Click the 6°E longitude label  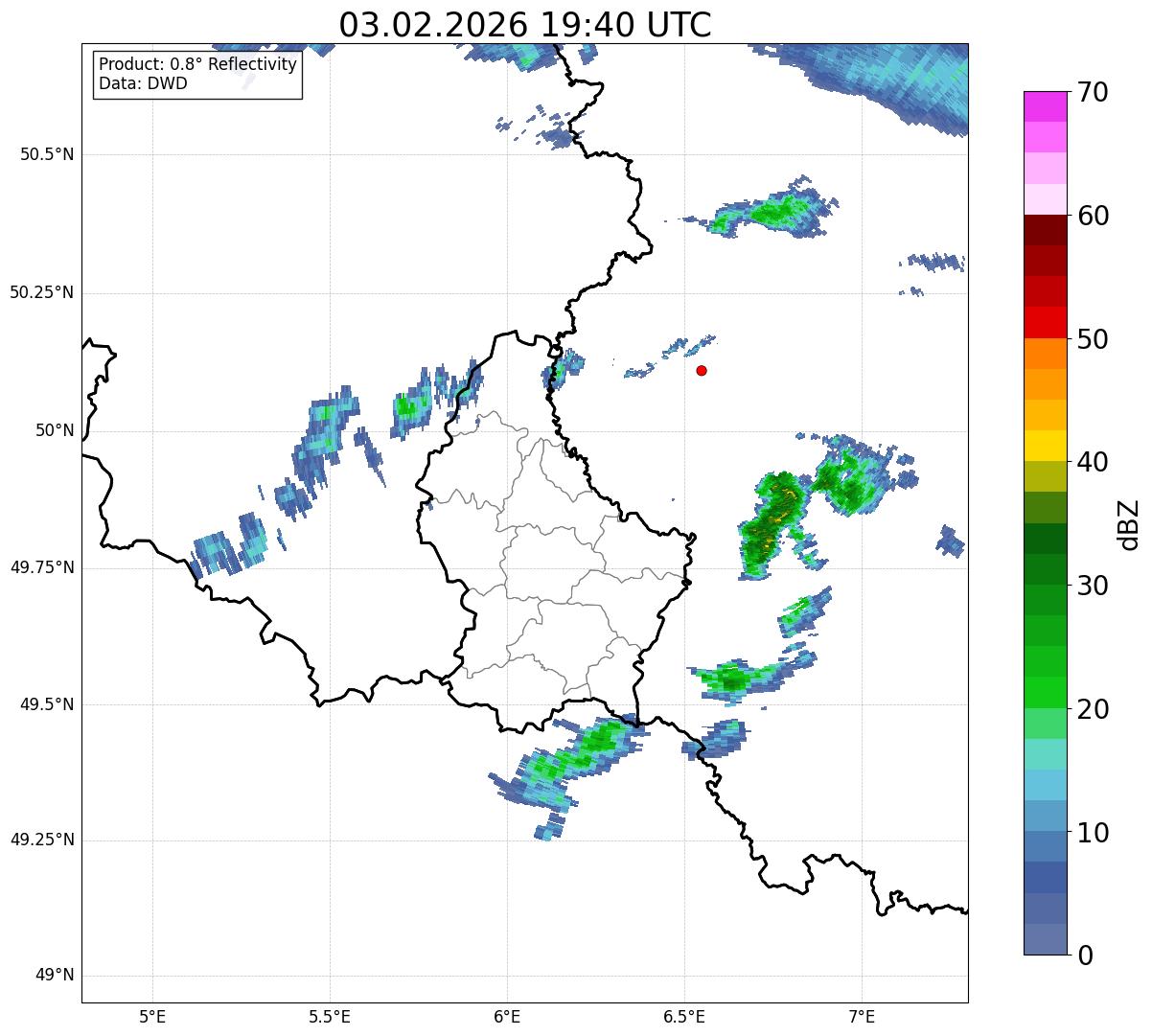tap(507, 1016)
